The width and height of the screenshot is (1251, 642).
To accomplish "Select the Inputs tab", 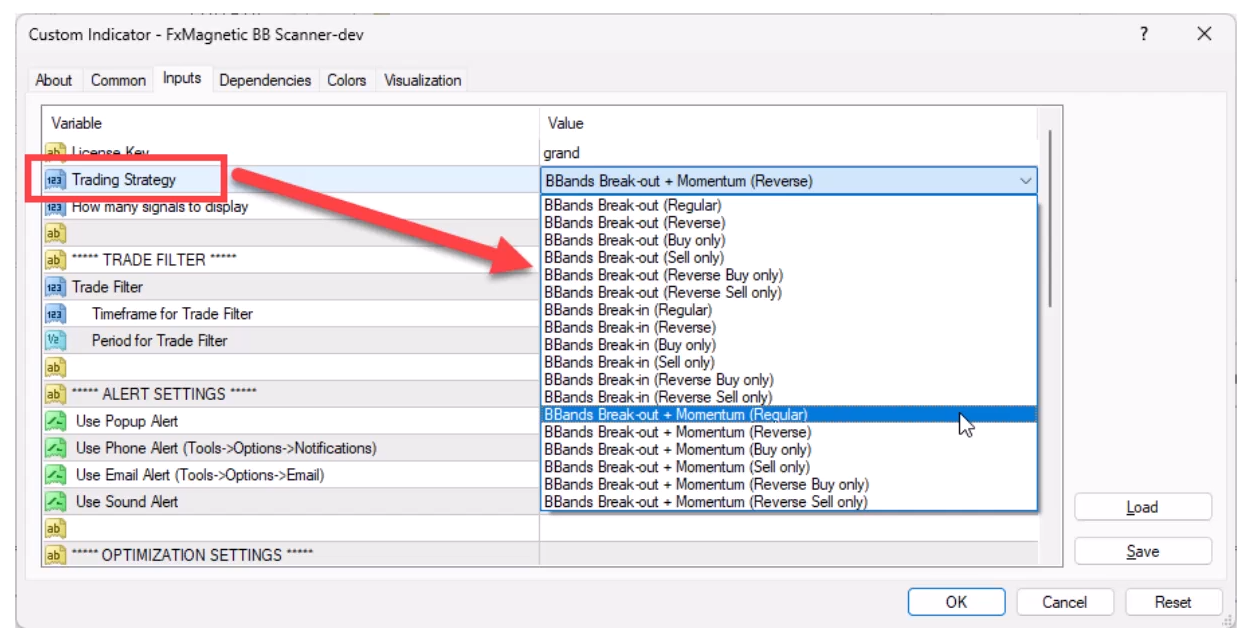I will click(x=182, y=78).
